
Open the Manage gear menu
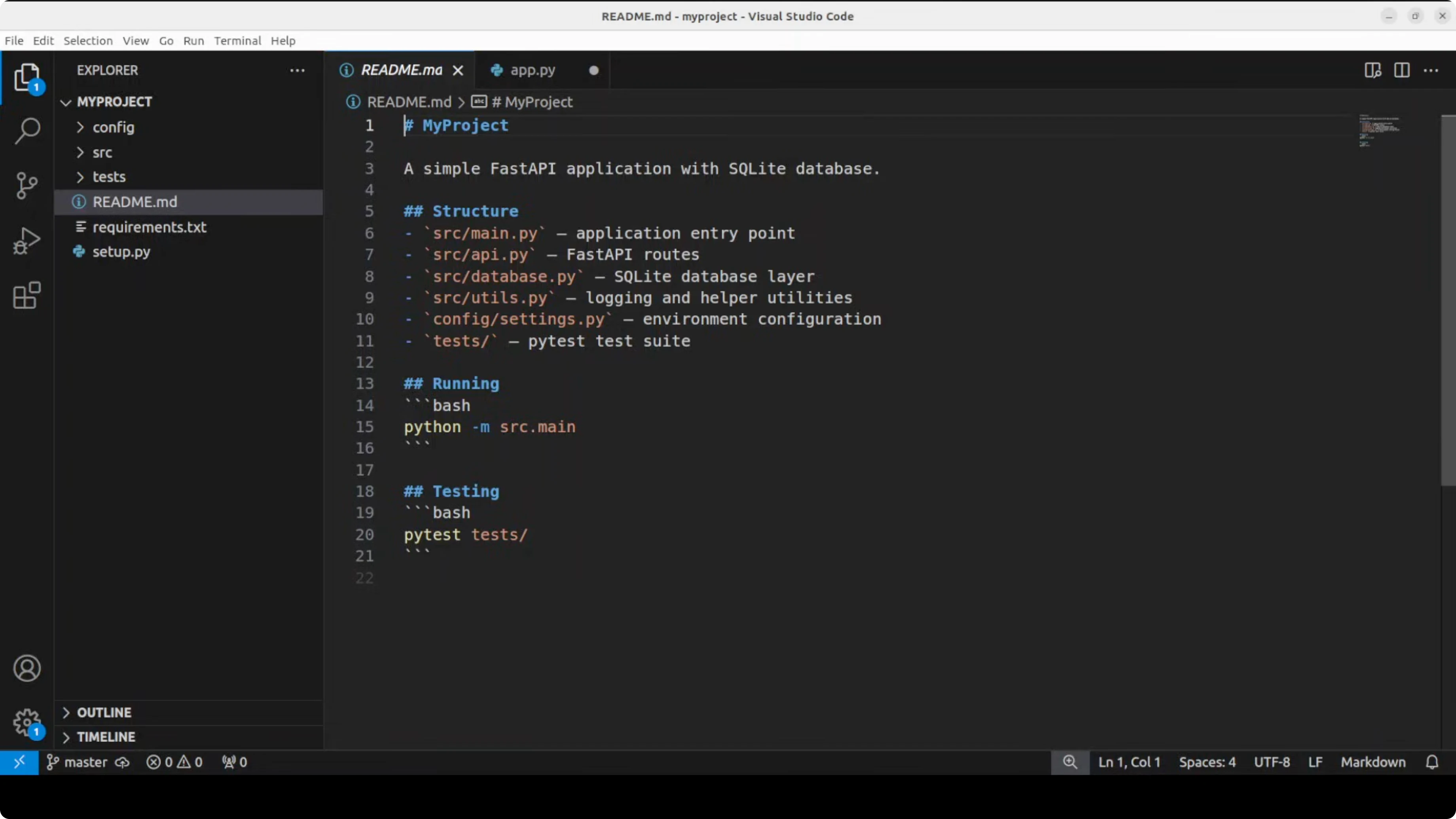point(27,722)
